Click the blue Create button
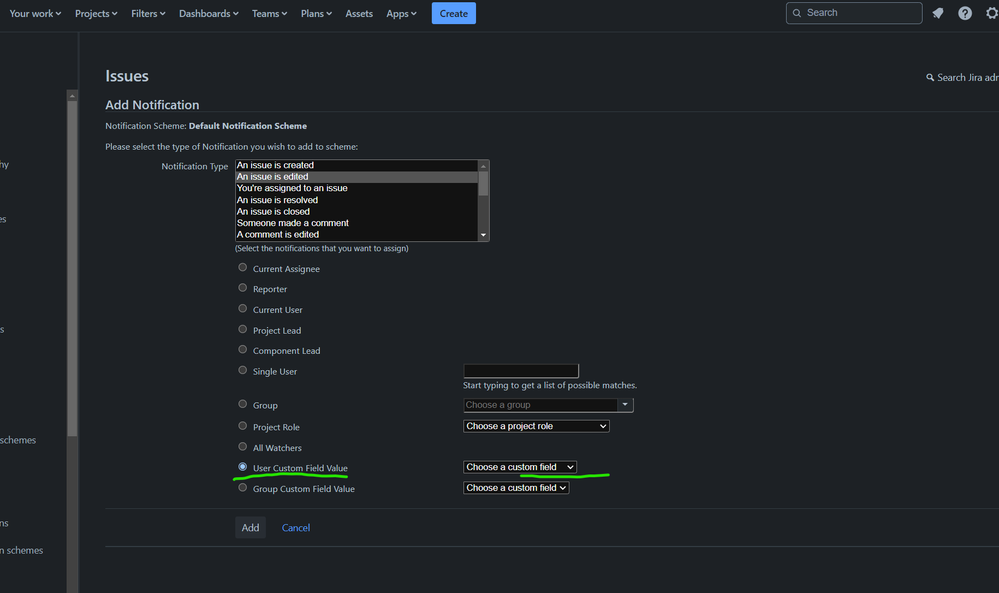The width and height of the screenshot is (999, 593). click(x=454, y=13)
